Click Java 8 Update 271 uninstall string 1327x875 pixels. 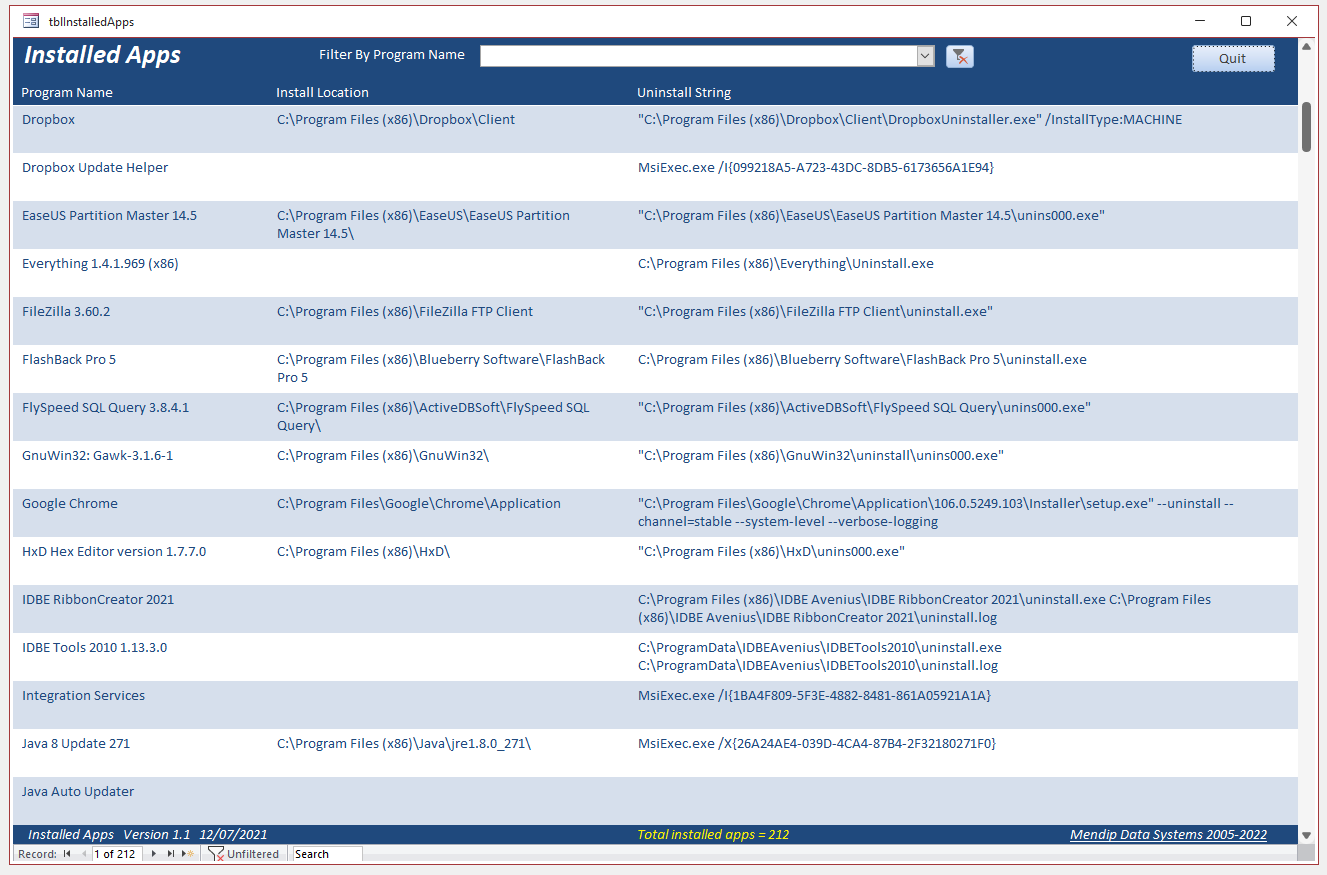(x=817, y=743)
